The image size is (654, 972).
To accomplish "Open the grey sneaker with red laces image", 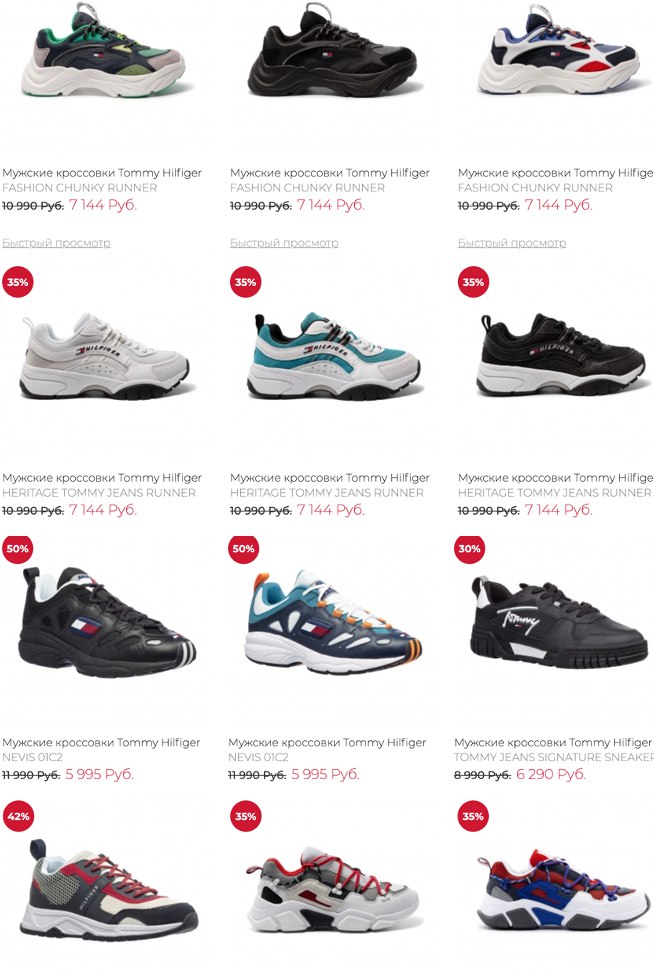I will pyautogui.click(x=332, y=888).
